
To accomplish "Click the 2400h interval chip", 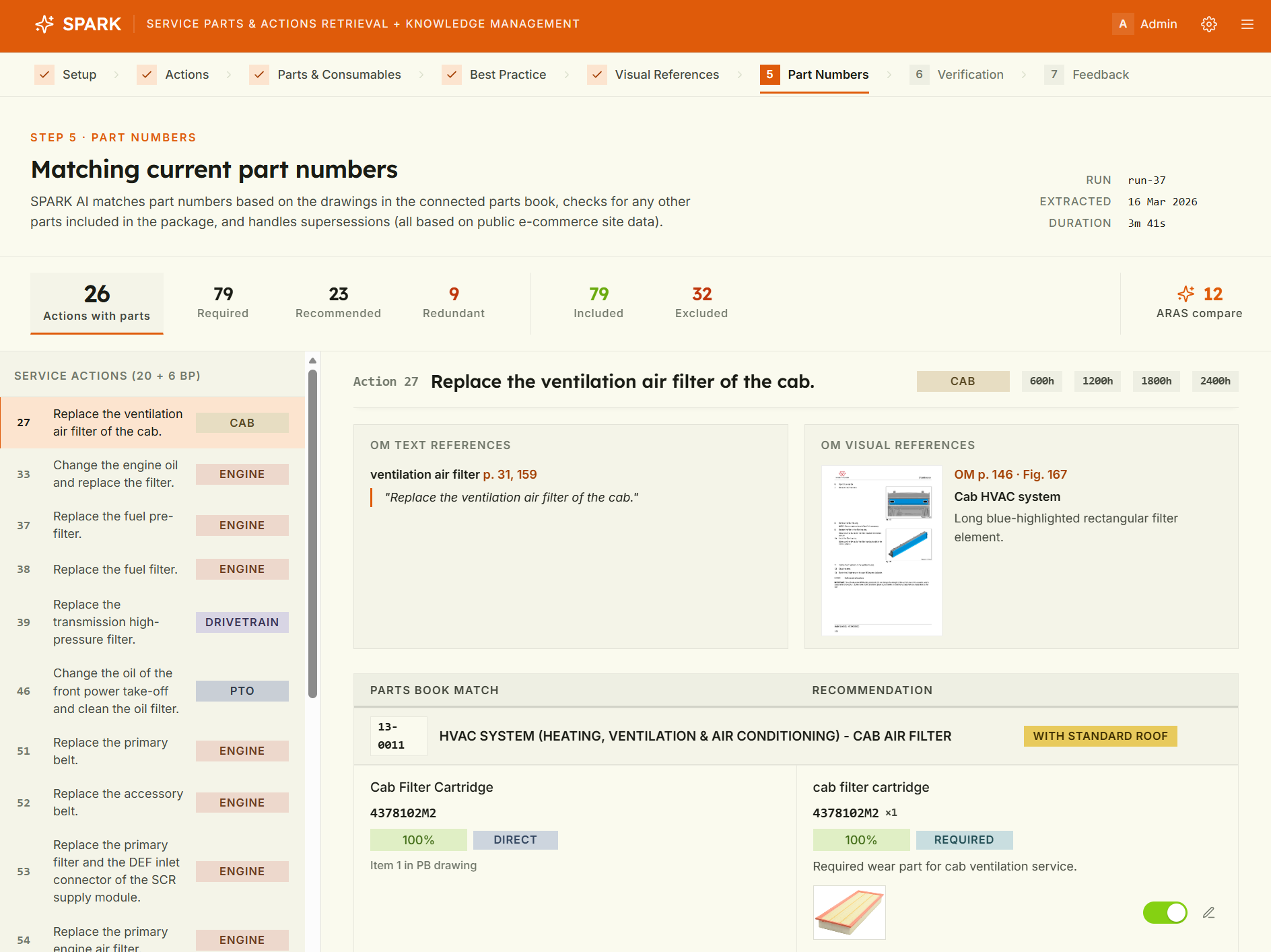I will click(x=1216, y=381).
